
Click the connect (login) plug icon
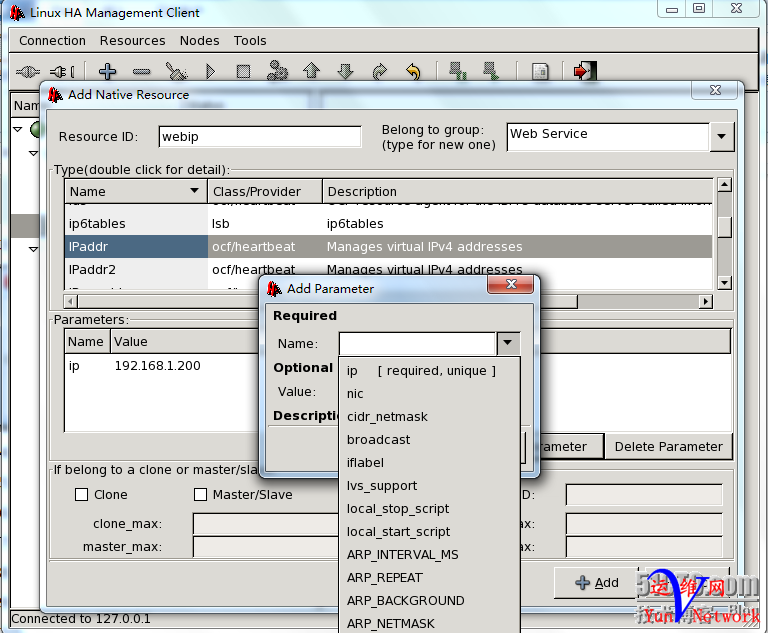28,72
